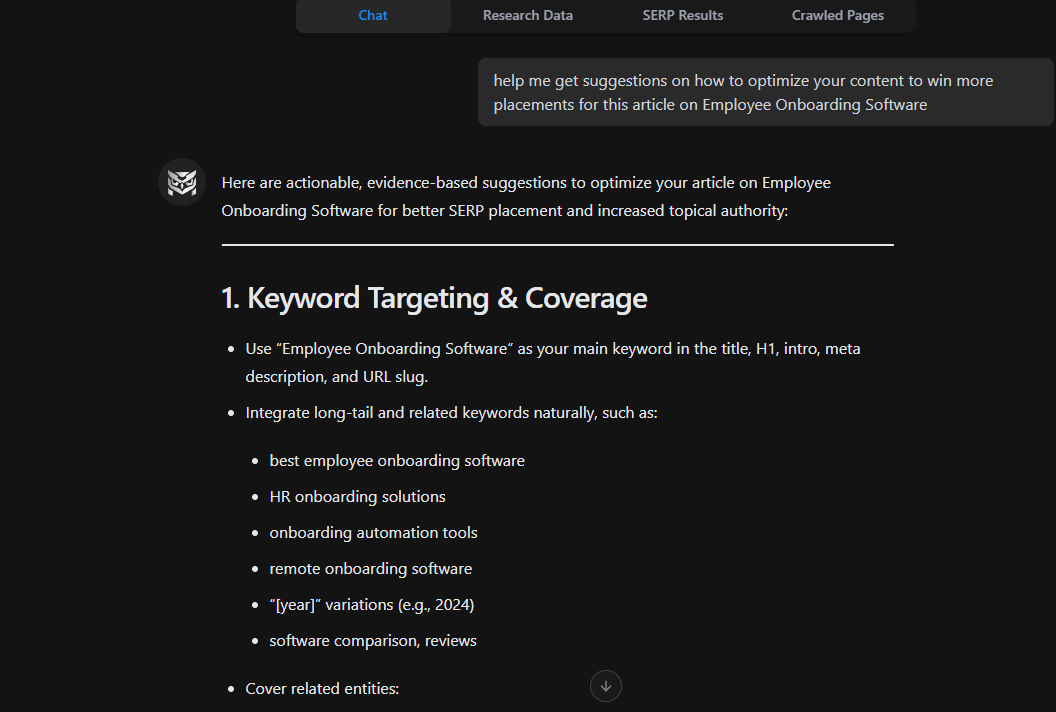
Task: Select the bullet about main keyword in title
Action: tap(553, 362)
